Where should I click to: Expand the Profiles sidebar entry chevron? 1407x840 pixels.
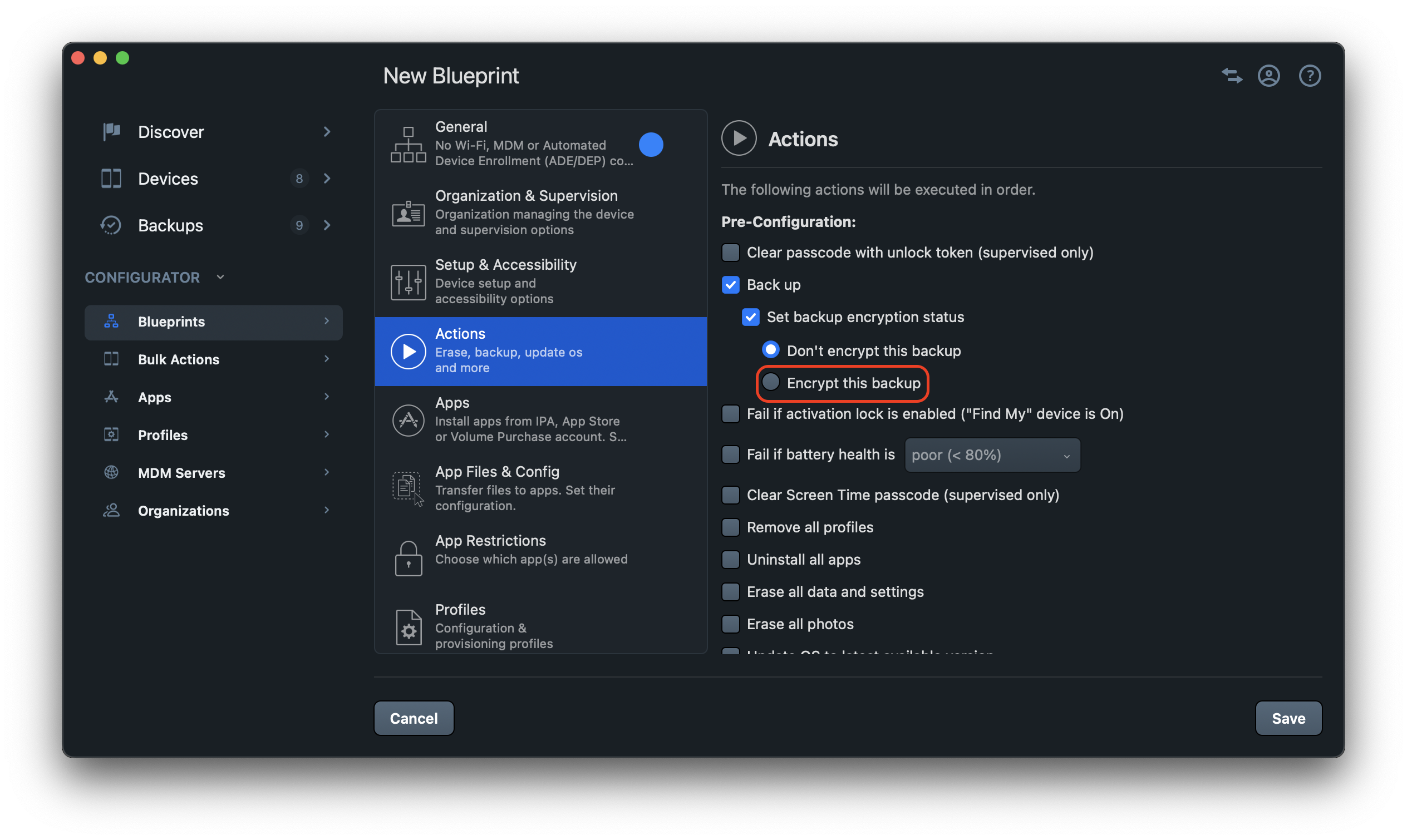click(327, 434)
